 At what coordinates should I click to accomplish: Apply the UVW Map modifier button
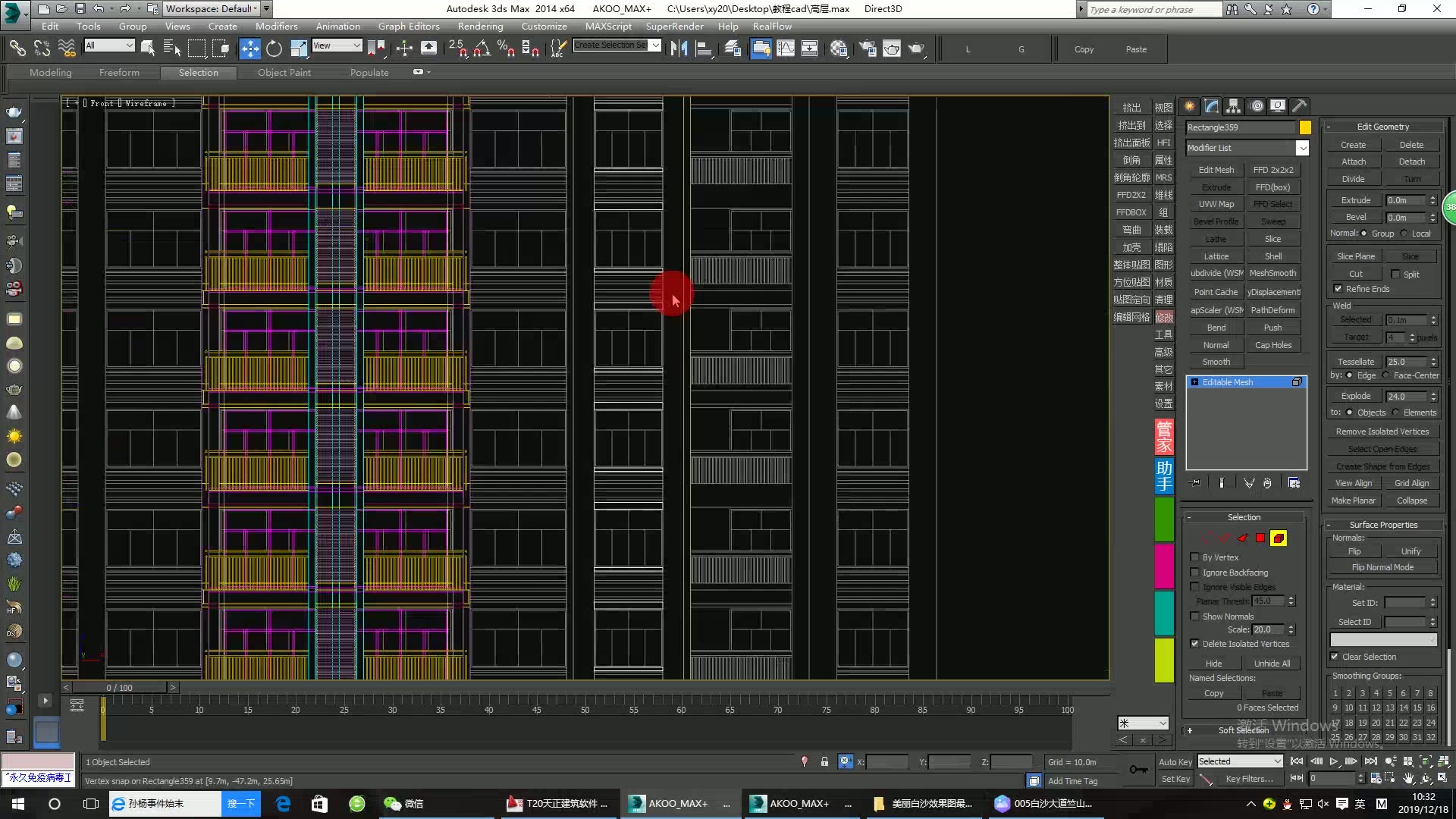pyautogui.click(x=1216, y=204)
